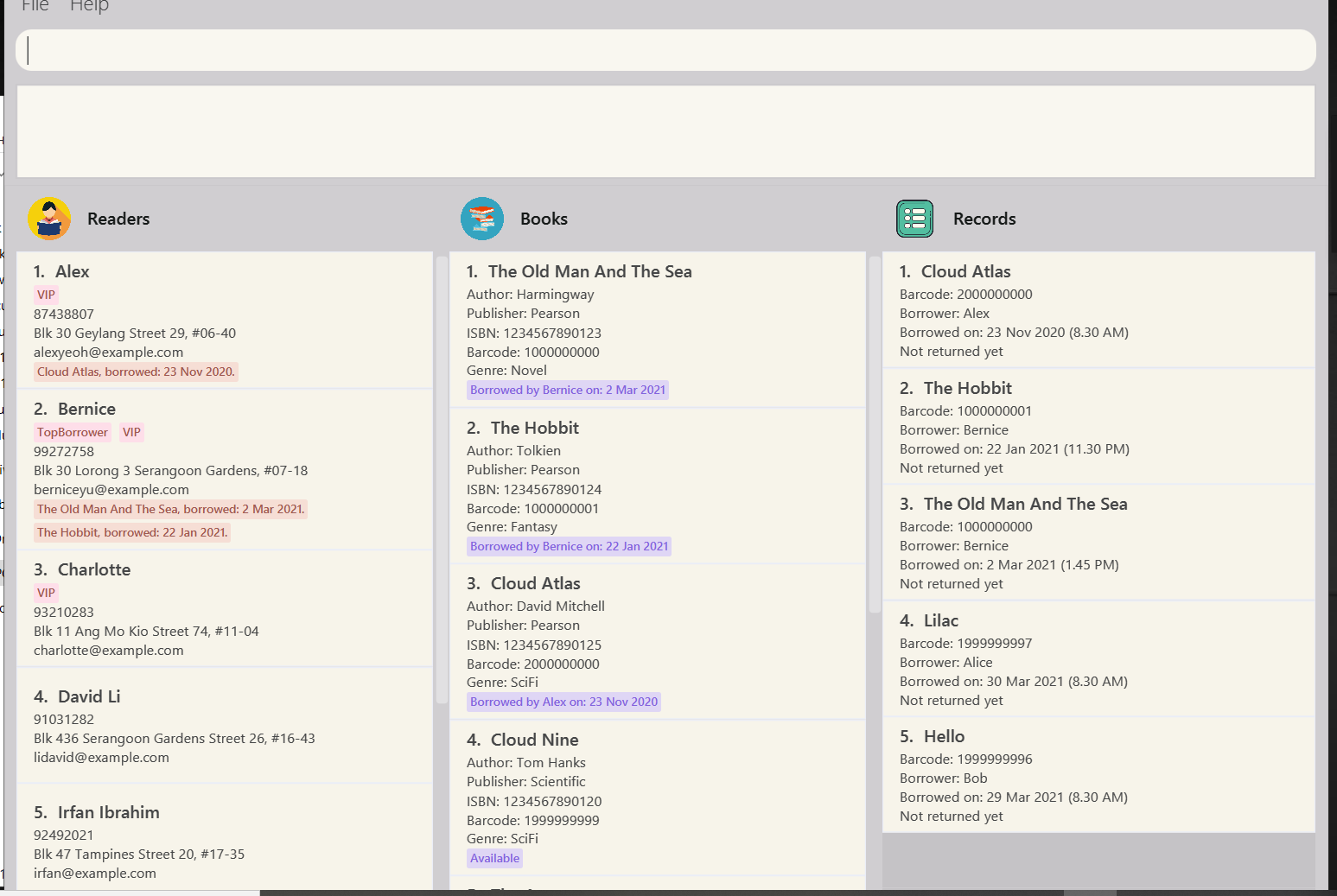Click Cloud Nine's Available tag
Screen dimensions: 1337x896
[495, 858]
